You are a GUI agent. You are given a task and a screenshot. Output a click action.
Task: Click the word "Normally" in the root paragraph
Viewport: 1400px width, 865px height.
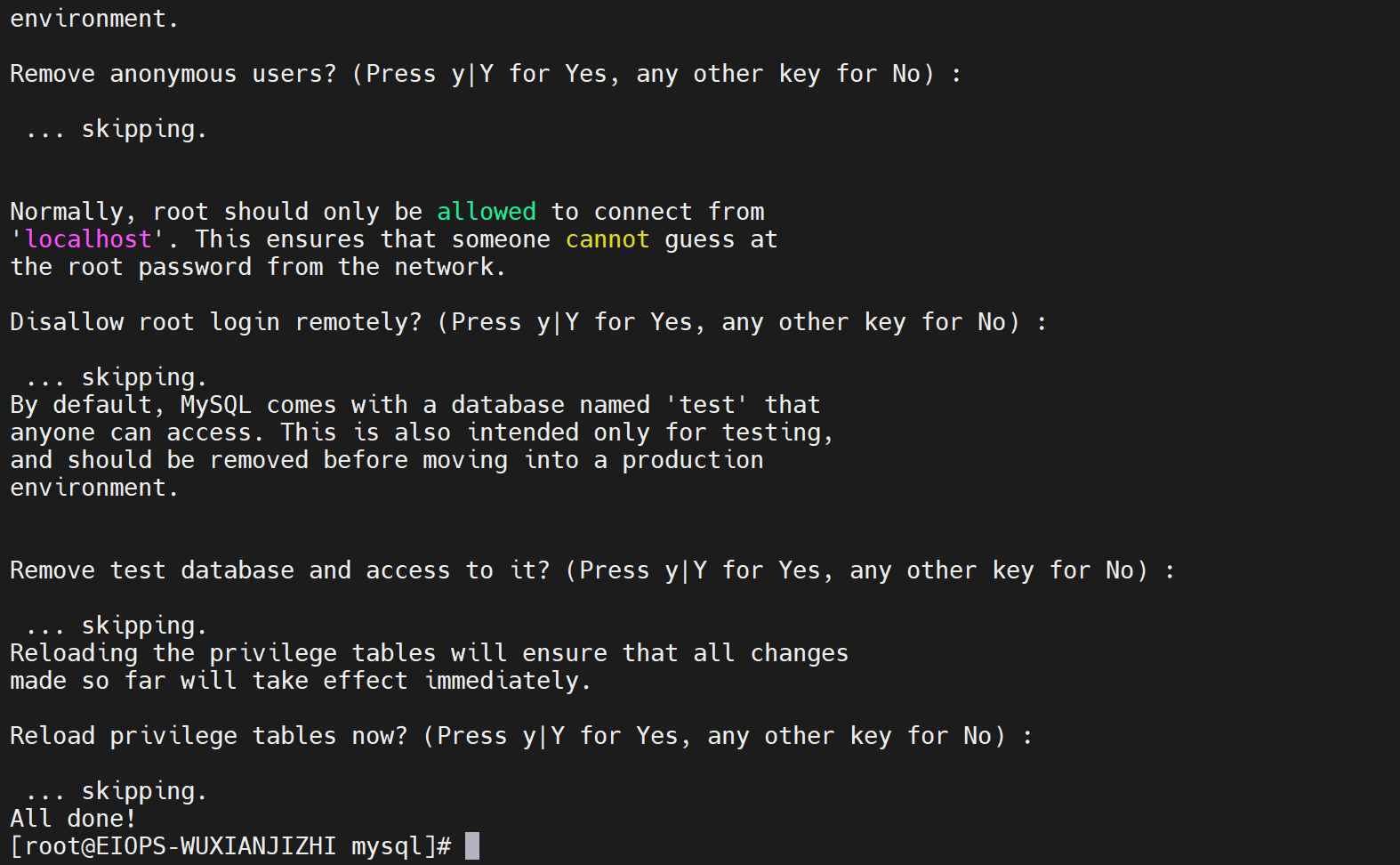[67, 212]
